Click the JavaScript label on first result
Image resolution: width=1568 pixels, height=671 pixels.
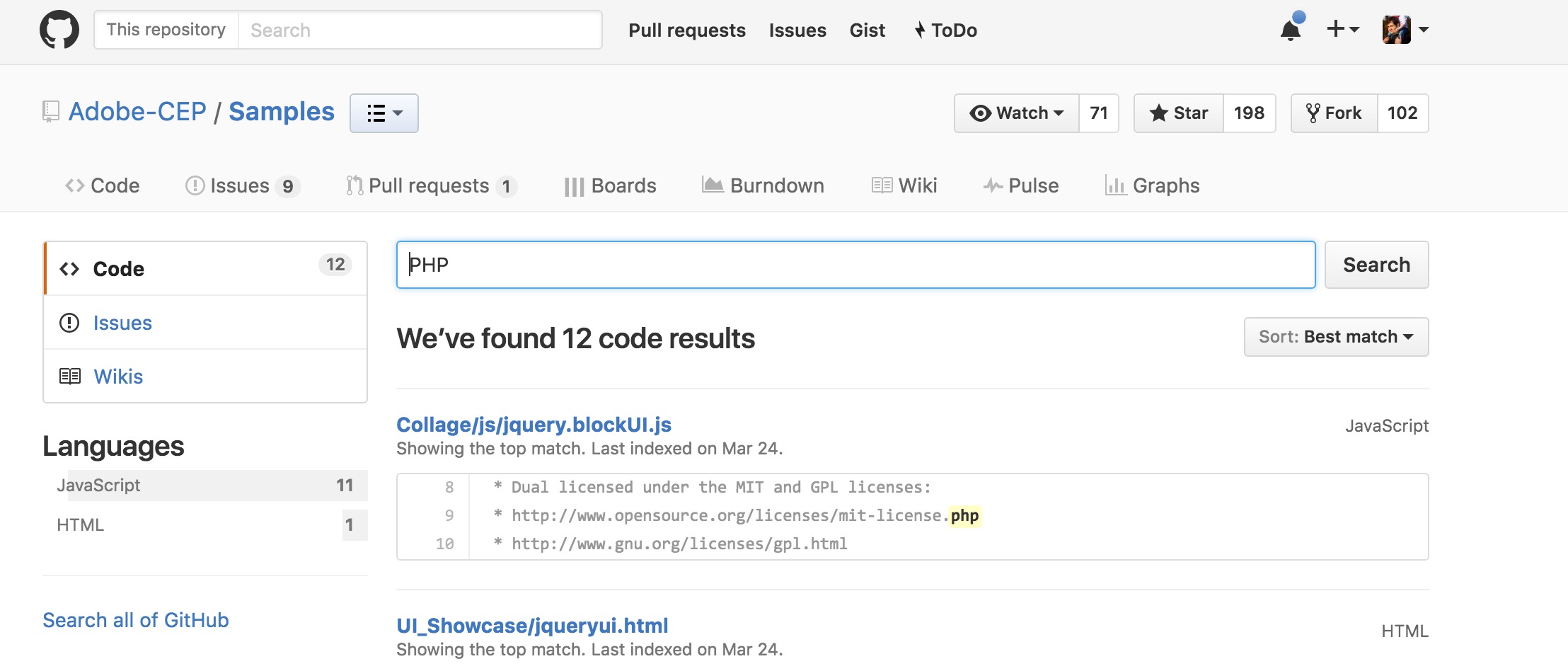(1387, 425)
